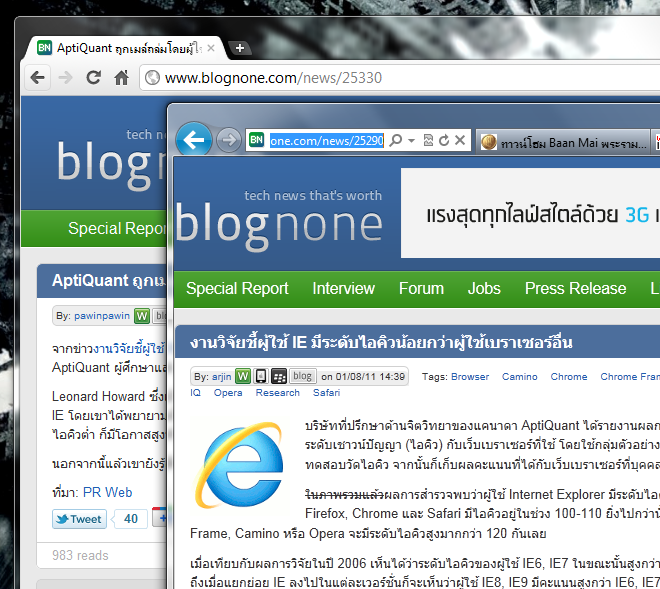Open Camino tag link
This screenshot has height=589, width=660.
coord(519,376)
